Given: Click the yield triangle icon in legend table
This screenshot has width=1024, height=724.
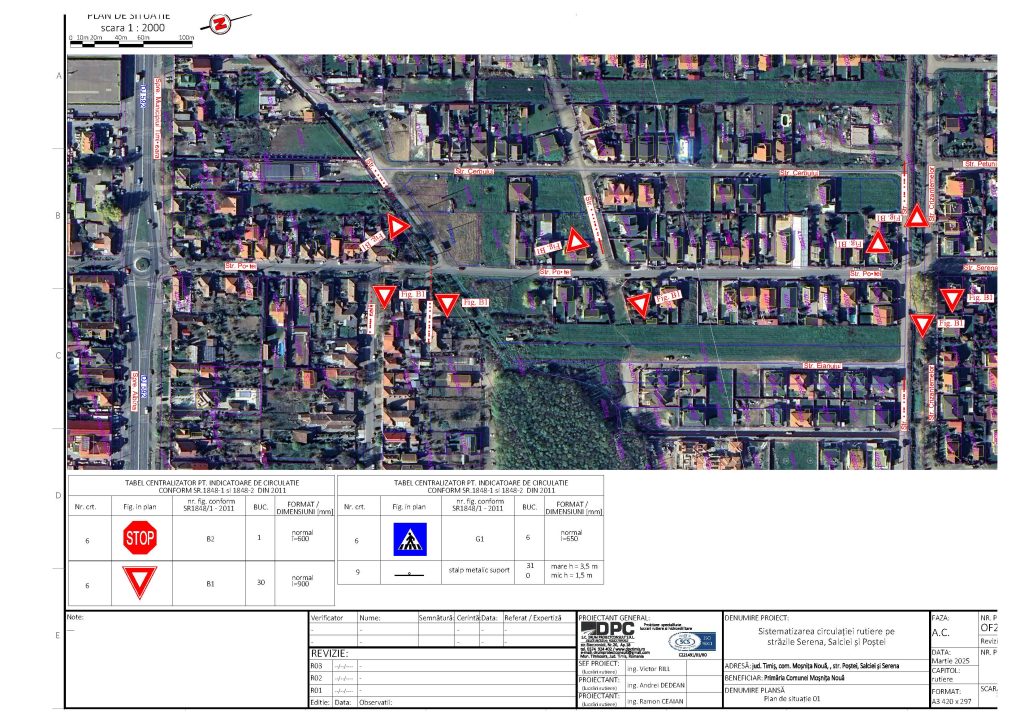Looking at the screenshot, I should click(x=139, y=582).
